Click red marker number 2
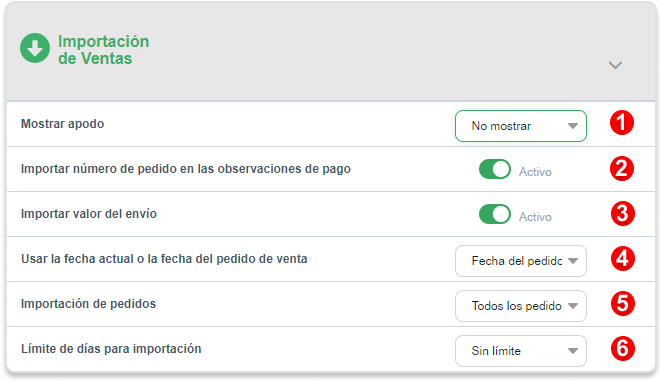 point(622,168)
